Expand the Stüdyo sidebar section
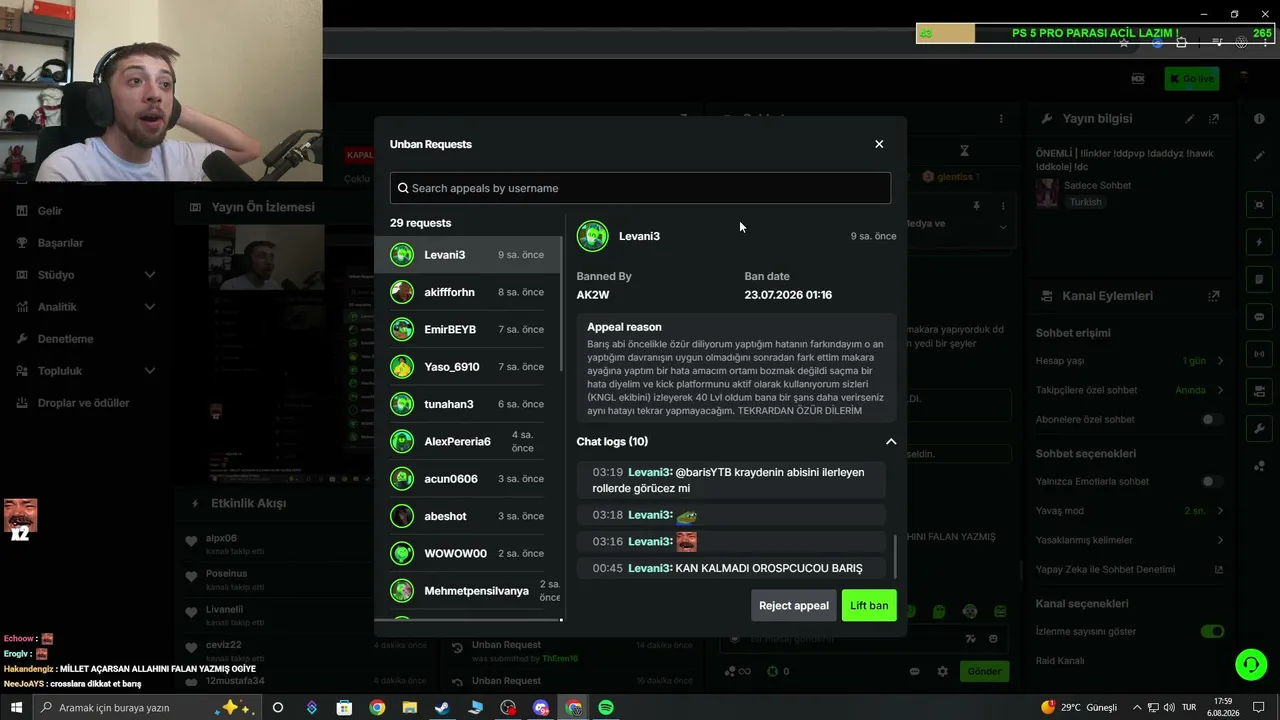The height and width of the screenshot is (720, 1280). point(85,275)
